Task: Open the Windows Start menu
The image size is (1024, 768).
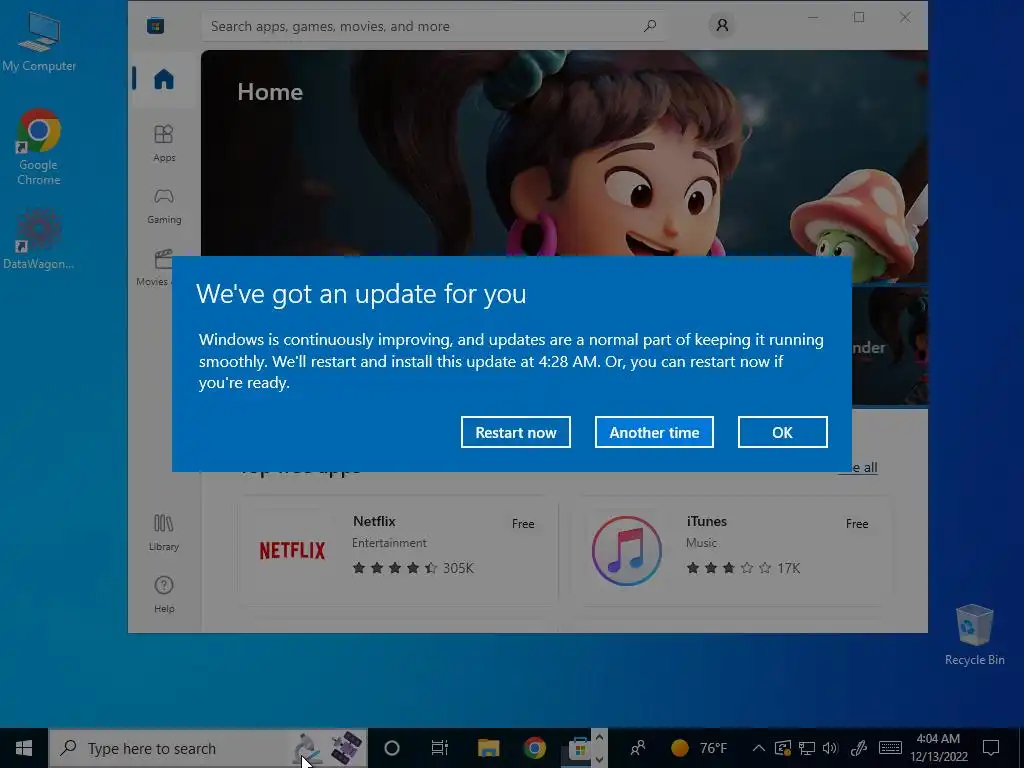Action: click(24, 748)
